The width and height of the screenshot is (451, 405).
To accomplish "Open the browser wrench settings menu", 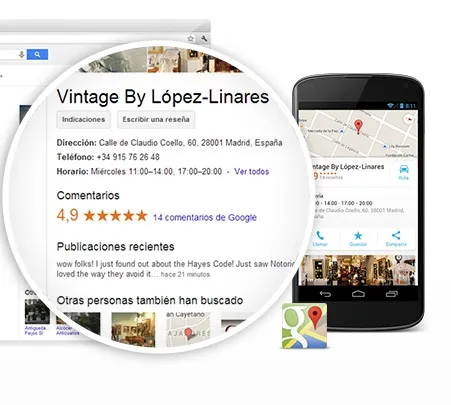I will coord(204,39).
